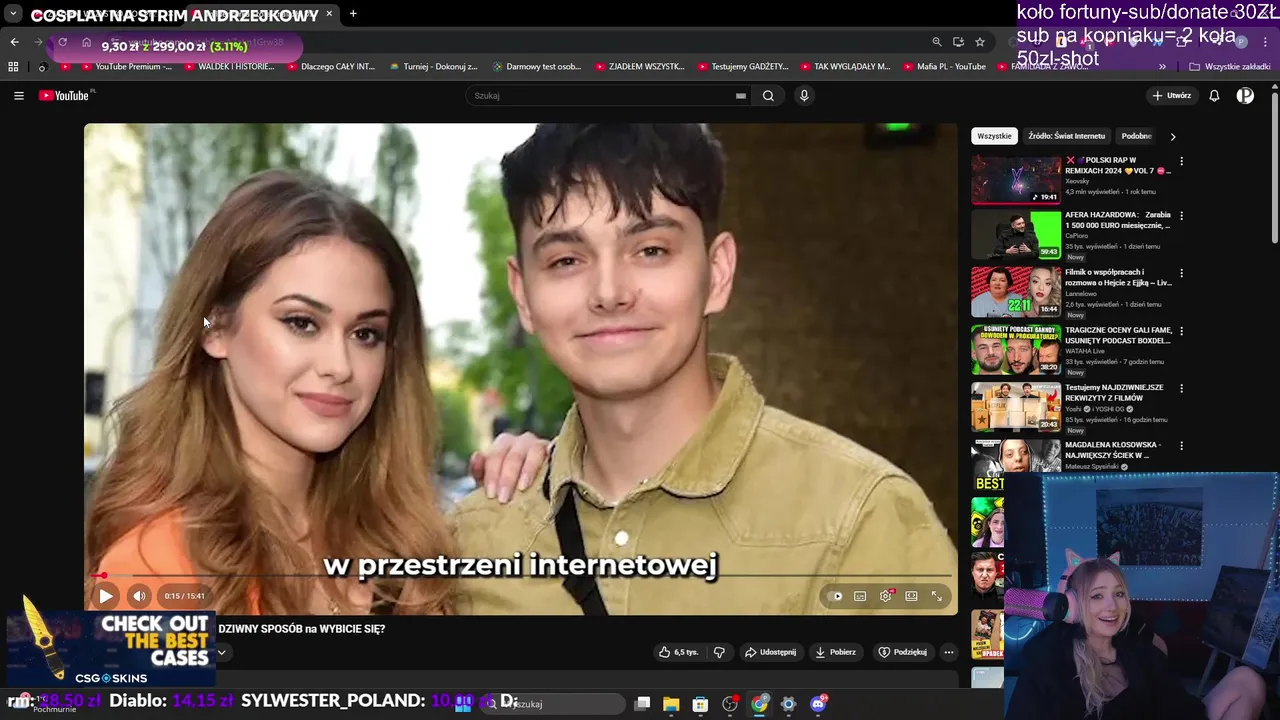The width and height of the screenshot is (1280, 720).
Task: Mute the video using the volume icon
Action: click(x=140, y=596)
